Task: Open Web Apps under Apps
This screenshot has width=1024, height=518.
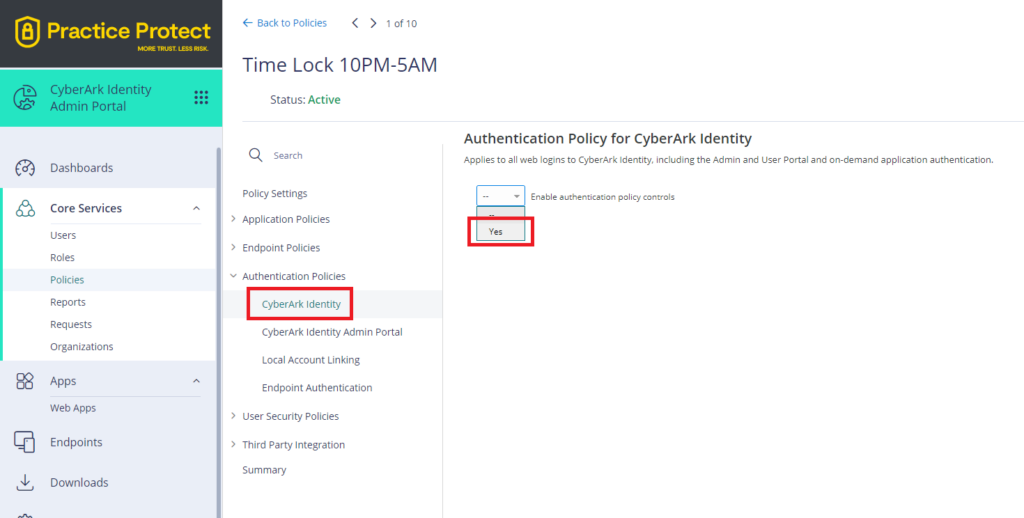Action: [73, 408]
